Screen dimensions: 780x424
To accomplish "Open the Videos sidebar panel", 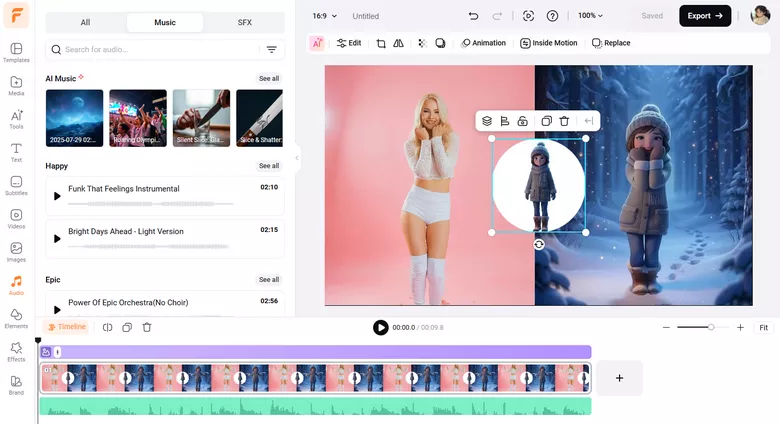I will click(16, 219).
